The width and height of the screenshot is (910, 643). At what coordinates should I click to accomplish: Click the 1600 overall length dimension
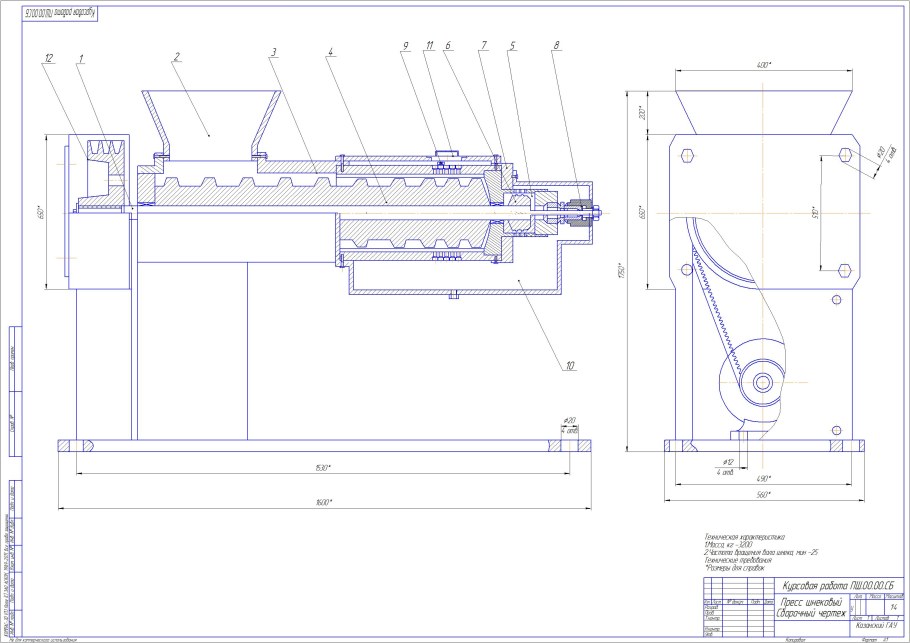pyautogui.click(x=318, y=500)
